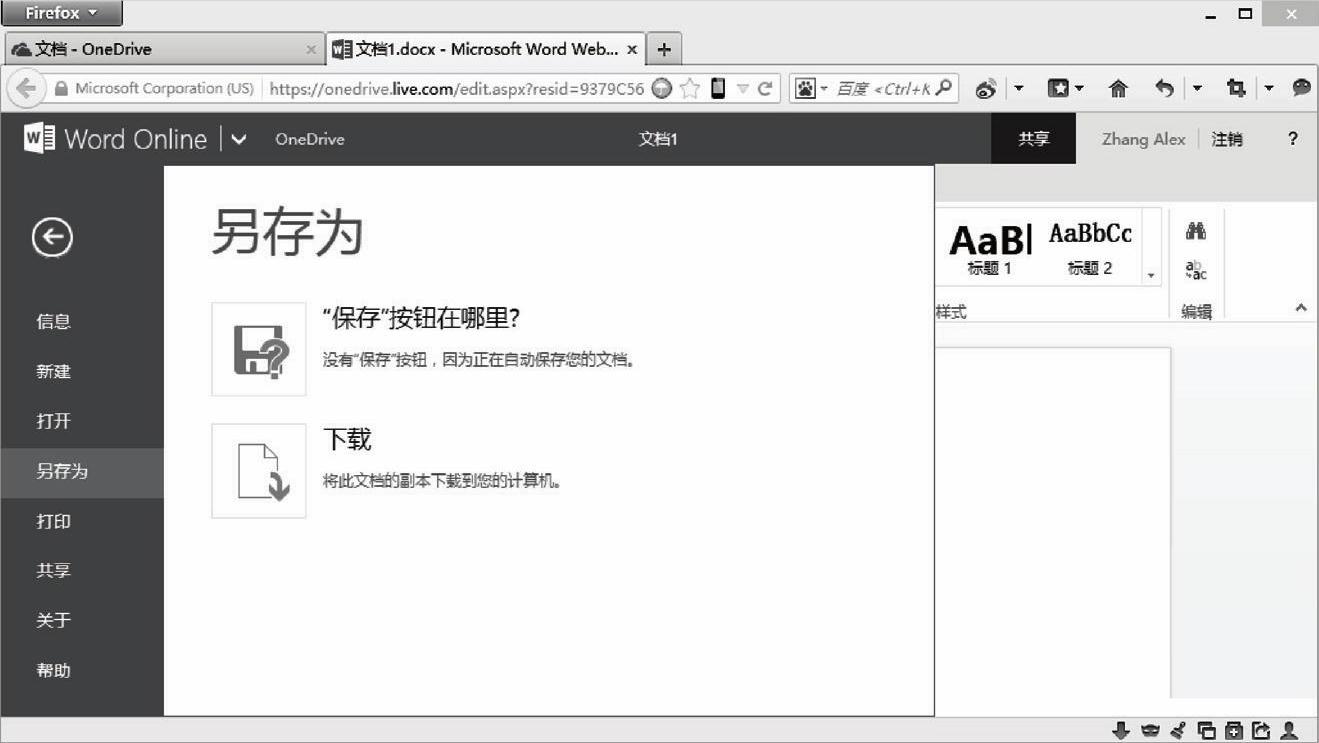This screenshot has height=743, width=1319.
Task: Click the binoculars Find icon in ribbon
Action: [x=1196, y=232]
